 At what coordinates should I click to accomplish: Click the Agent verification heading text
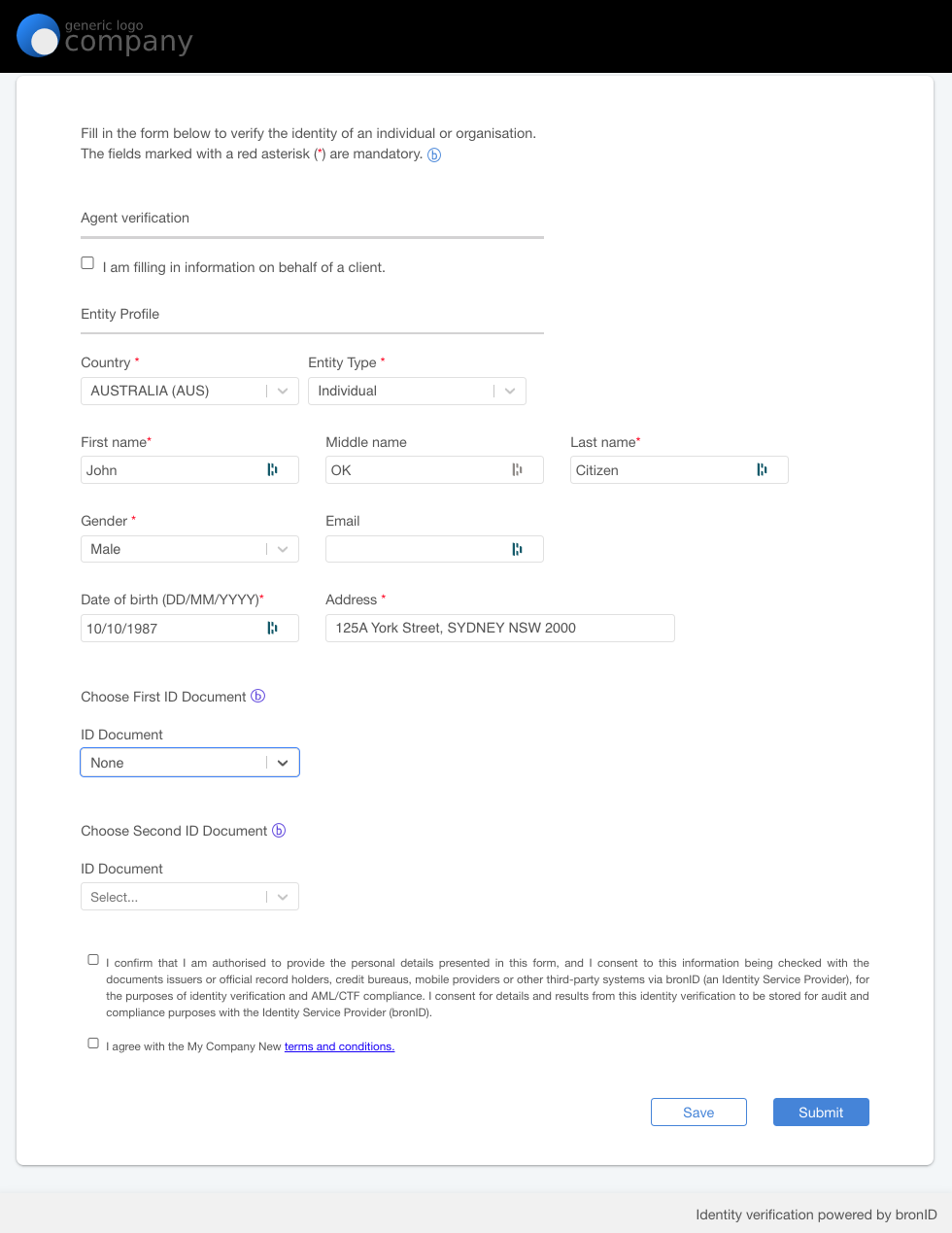click(135, 218)
